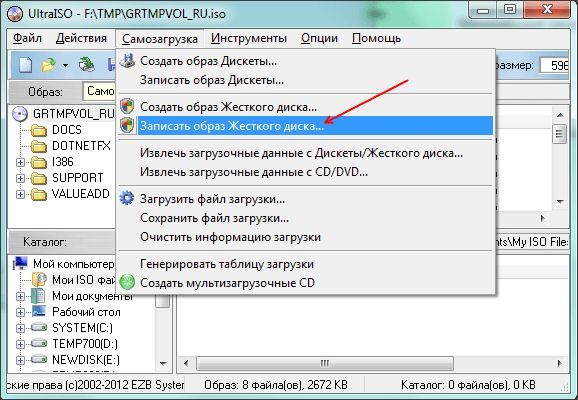
Task: Expand the I386 folder node
Action: coord(21,162)
